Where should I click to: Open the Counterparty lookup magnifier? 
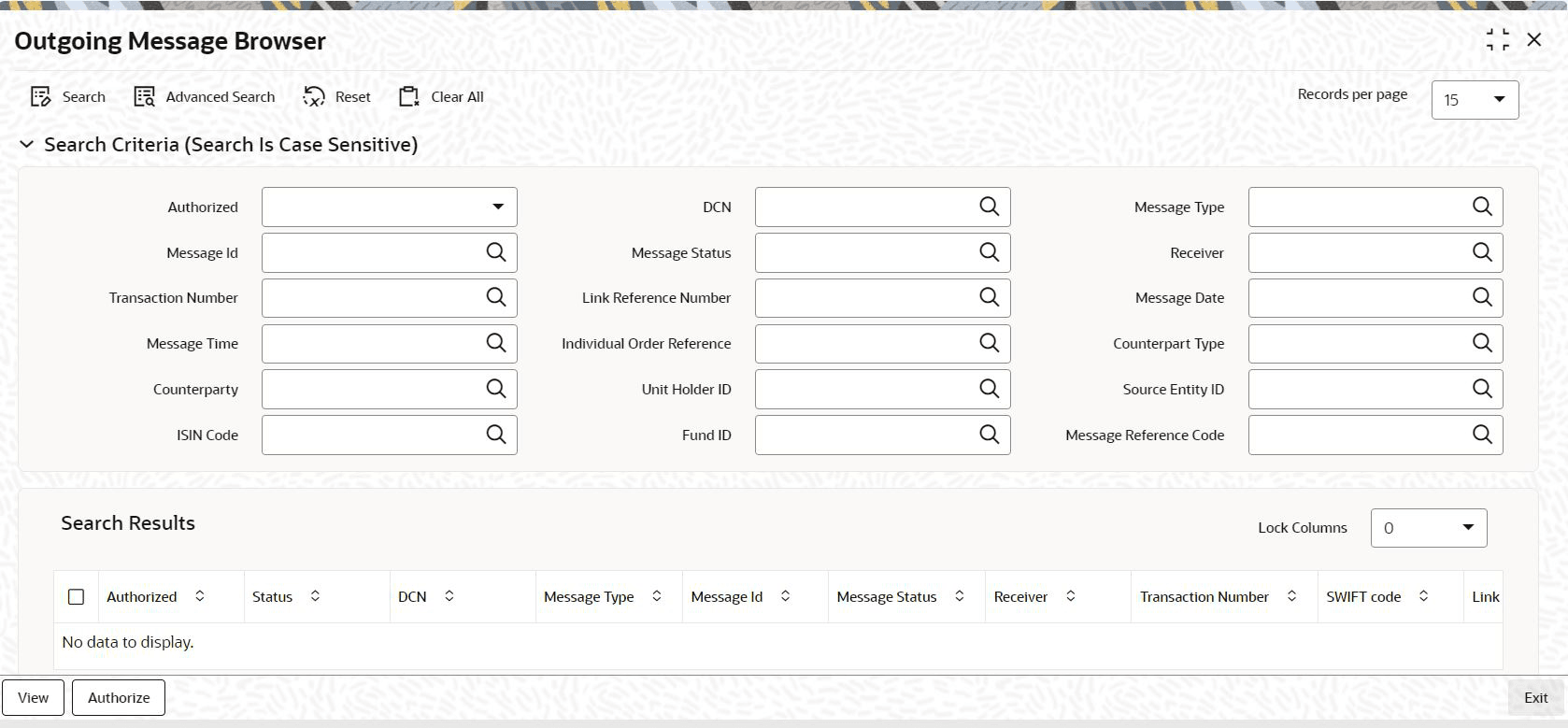click(496, 389)
